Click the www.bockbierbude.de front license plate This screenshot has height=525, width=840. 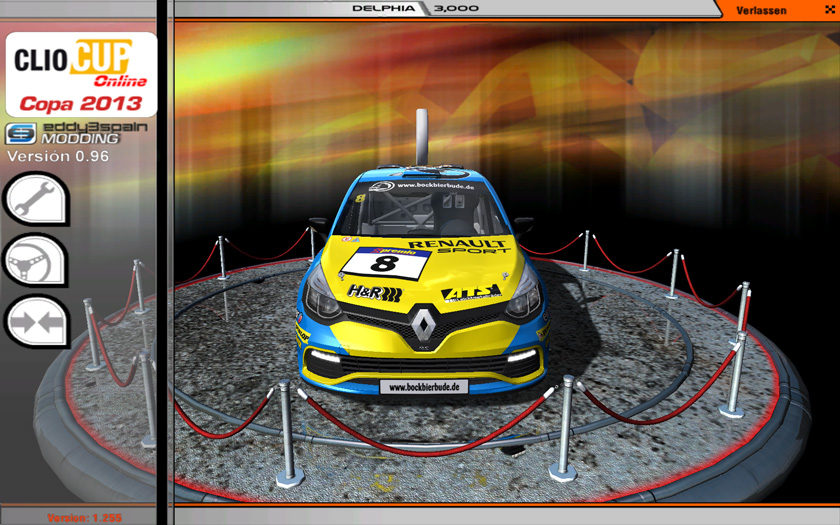423,387
